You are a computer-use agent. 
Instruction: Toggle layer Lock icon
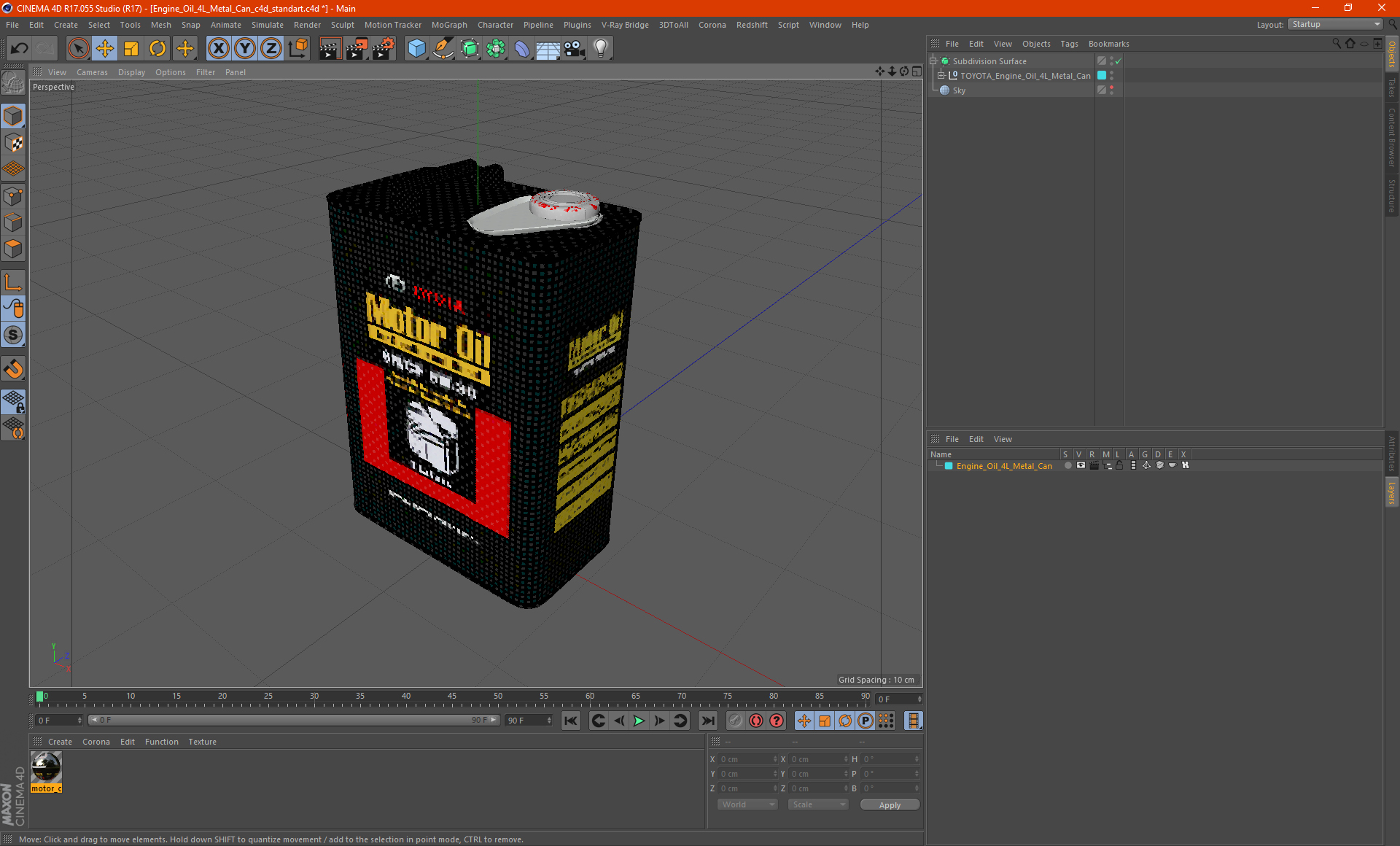click(x=1120, y=465)
